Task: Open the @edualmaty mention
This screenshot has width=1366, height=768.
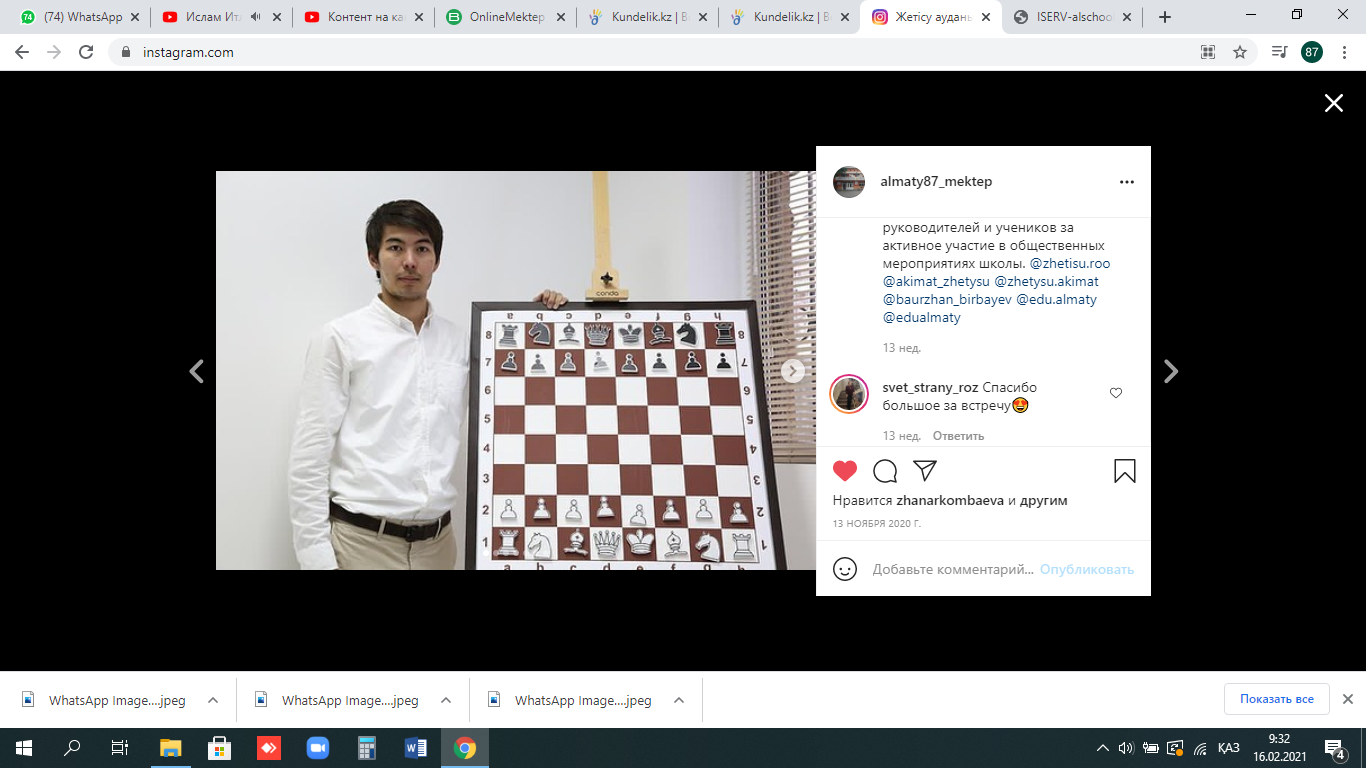Action: 922,317
